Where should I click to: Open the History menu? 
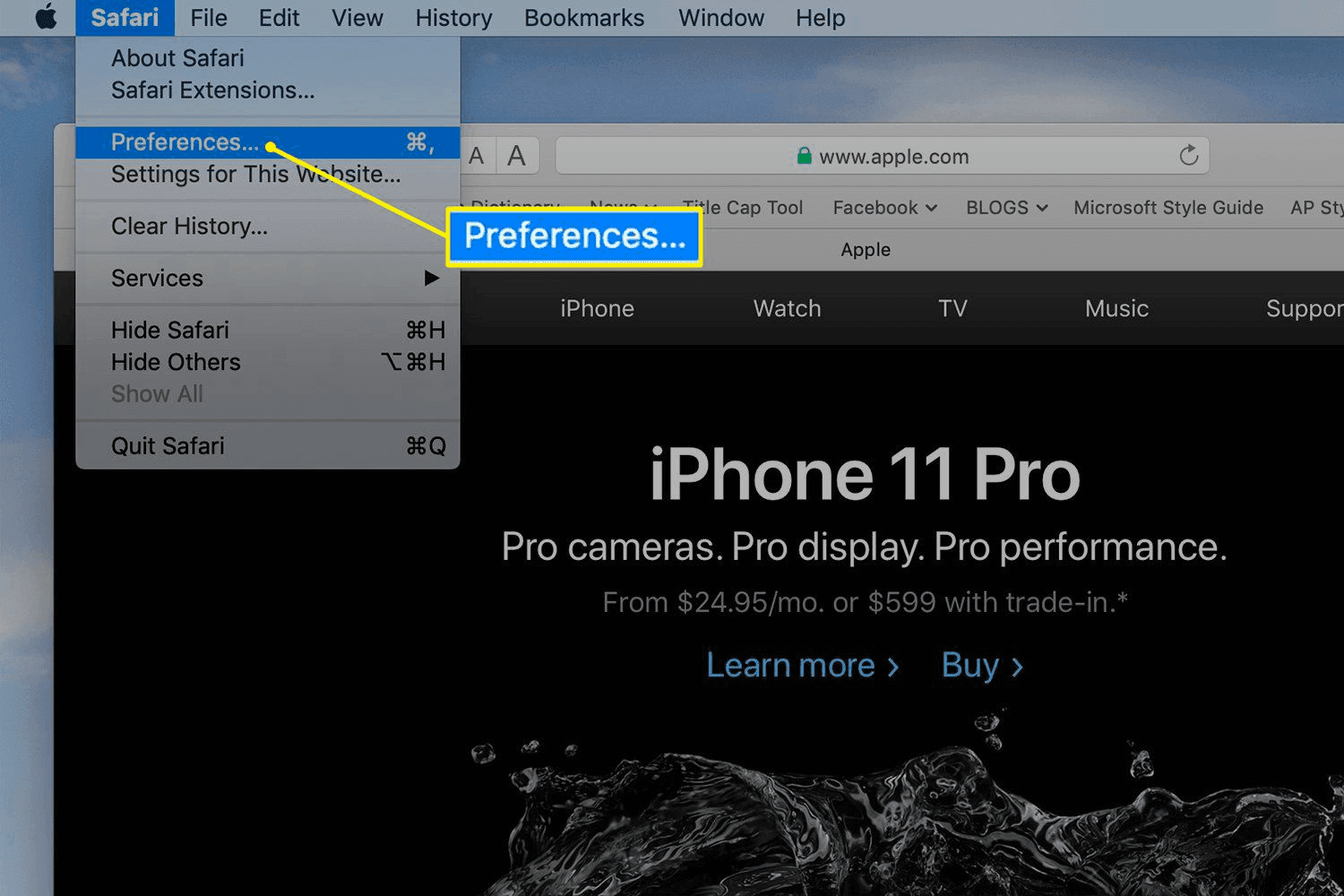click(453, 18)
